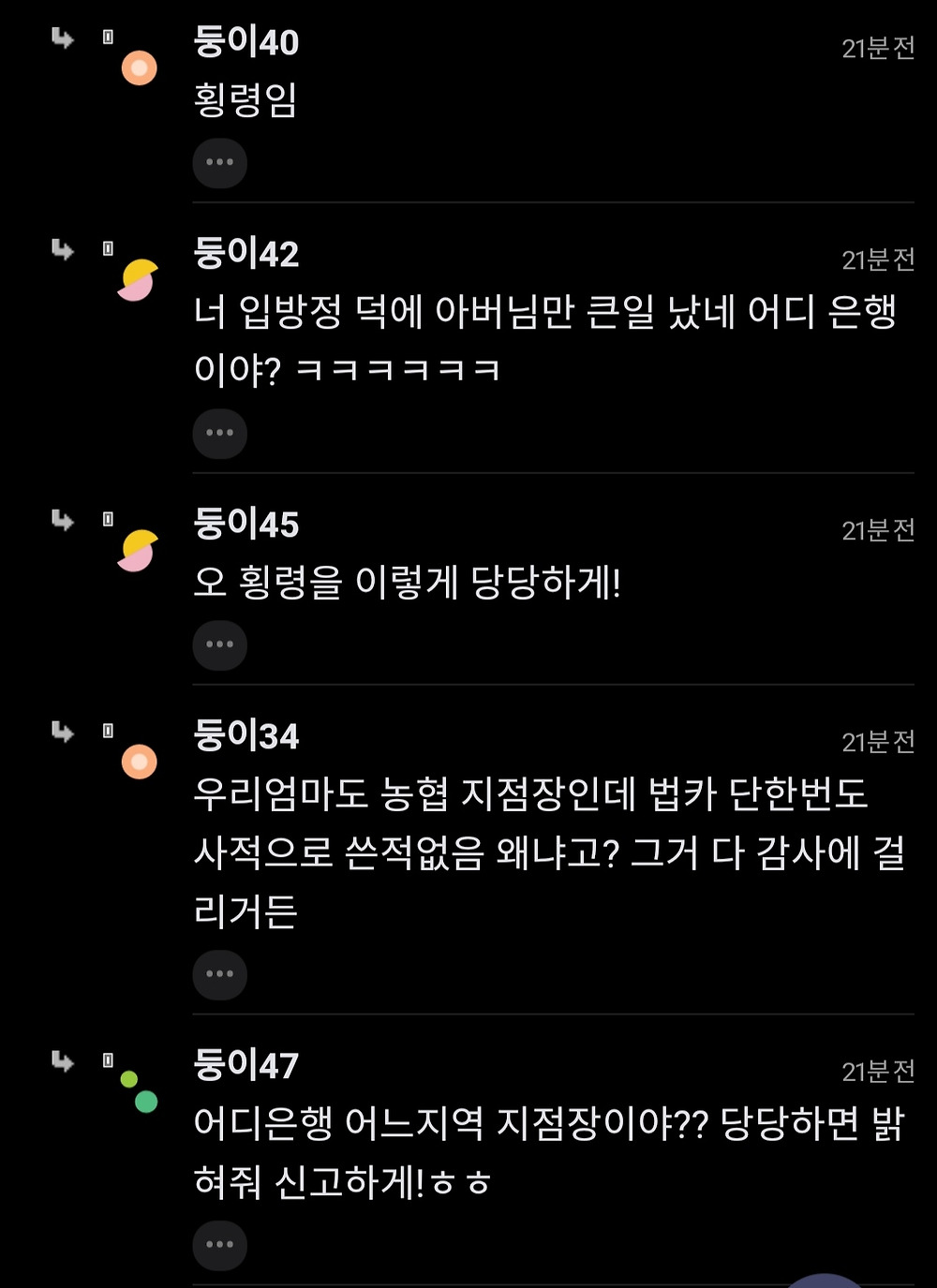937x1288 pixels.
Task: Tap the small badge icon beside 둥이45's reply arrow
Action: click(108, 519)
